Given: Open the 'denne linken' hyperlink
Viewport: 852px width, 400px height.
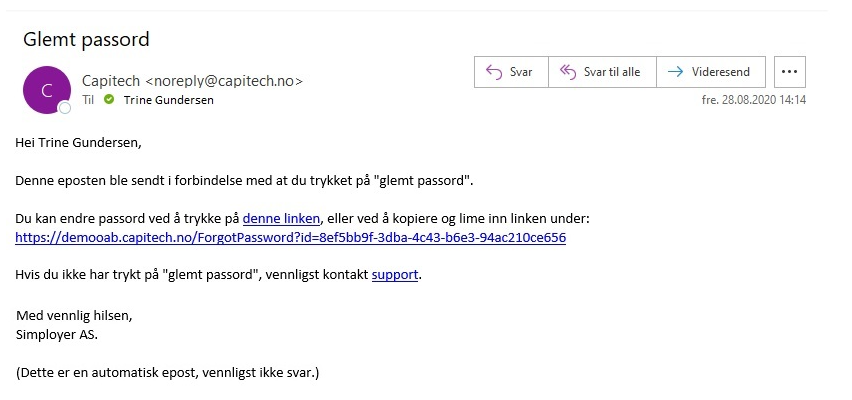Looking at the screenshot, I should pyautogui.click(x=281, y=218).
